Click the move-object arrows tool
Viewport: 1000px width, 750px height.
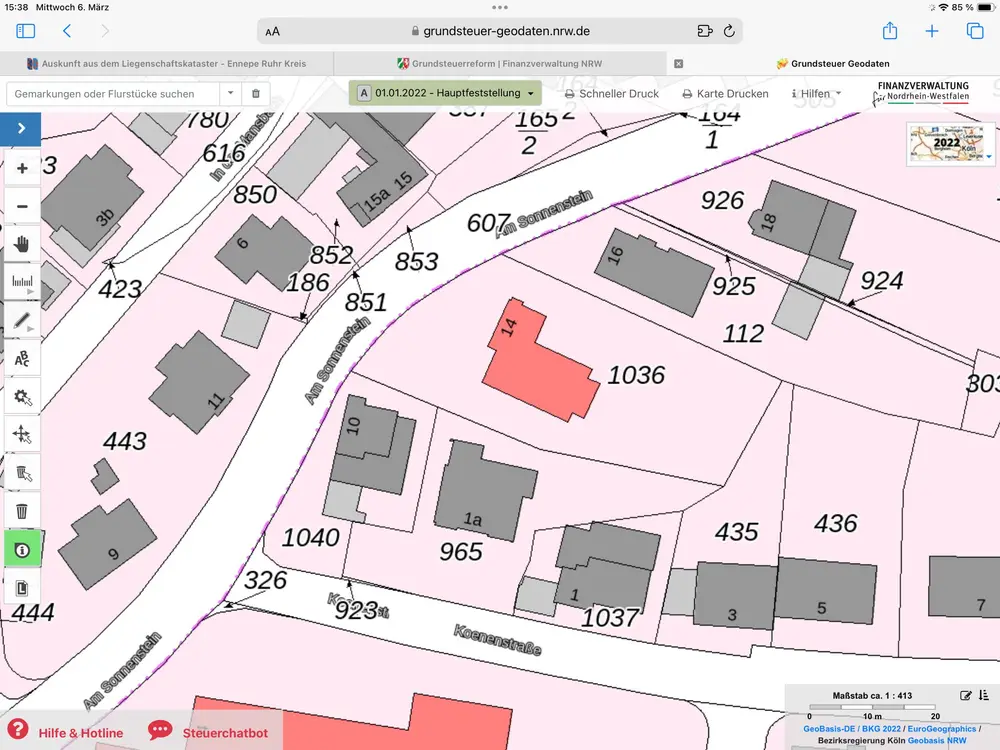click(x=22, y=435)
